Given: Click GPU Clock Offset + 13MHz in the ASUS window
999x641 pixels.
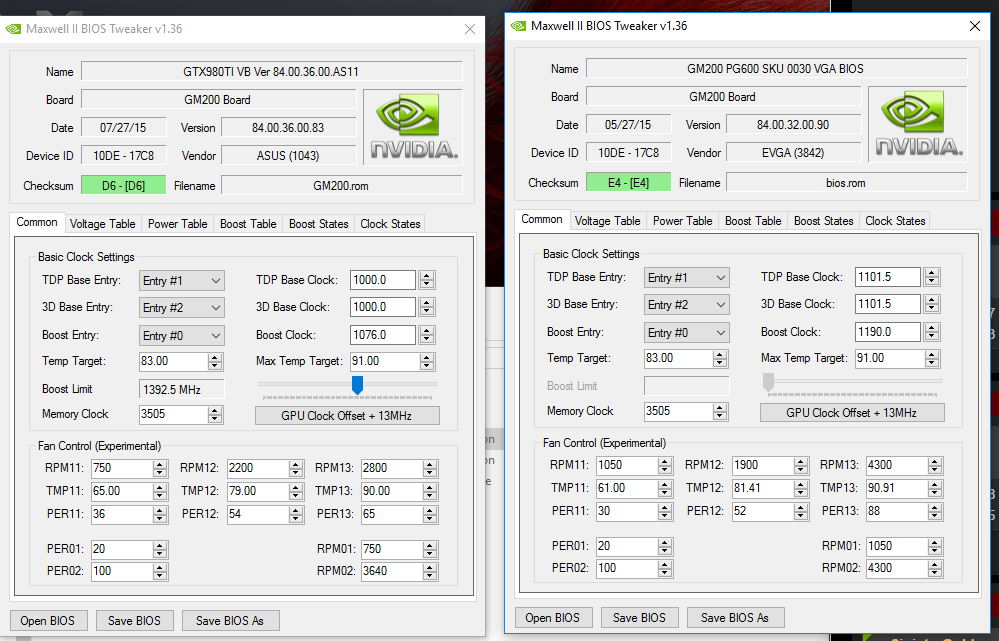Looking at the screenshot, I should [347, 415].
